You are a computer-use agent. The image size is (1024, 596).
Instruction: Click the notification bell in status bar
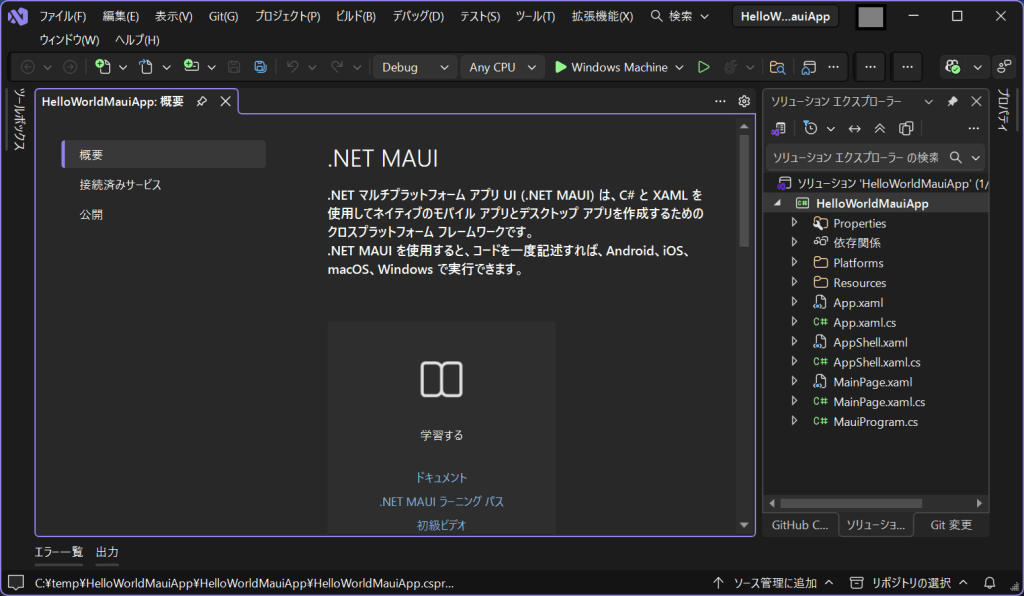(x=990, y=583)
